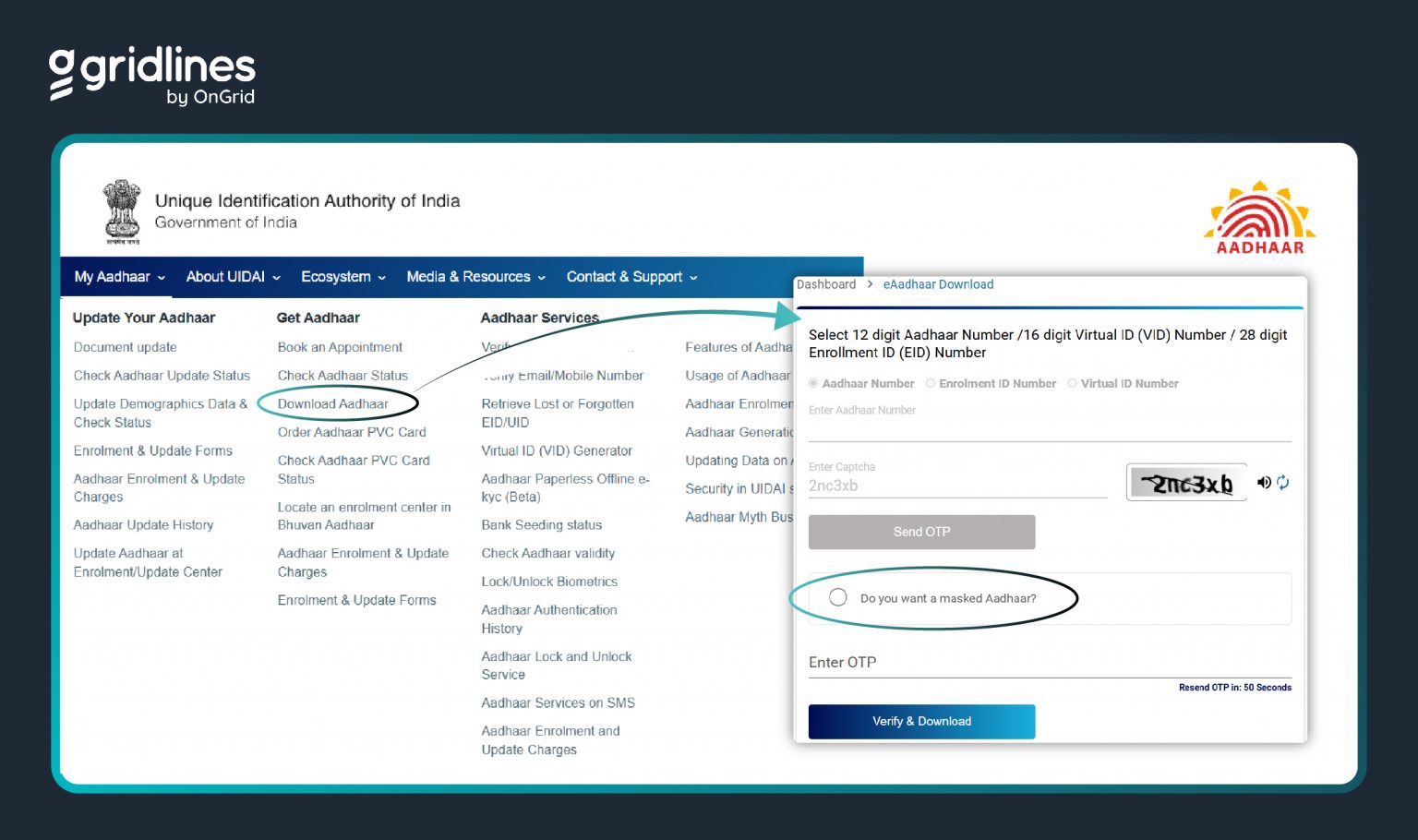Enable the masked Aadhaar option
1418x840 pixels.
tap(838, 597)
